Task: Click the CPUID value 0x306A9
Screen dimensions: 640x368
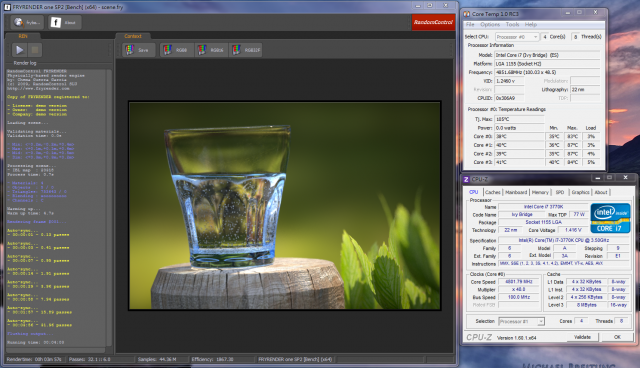Action: coord(509,98)
